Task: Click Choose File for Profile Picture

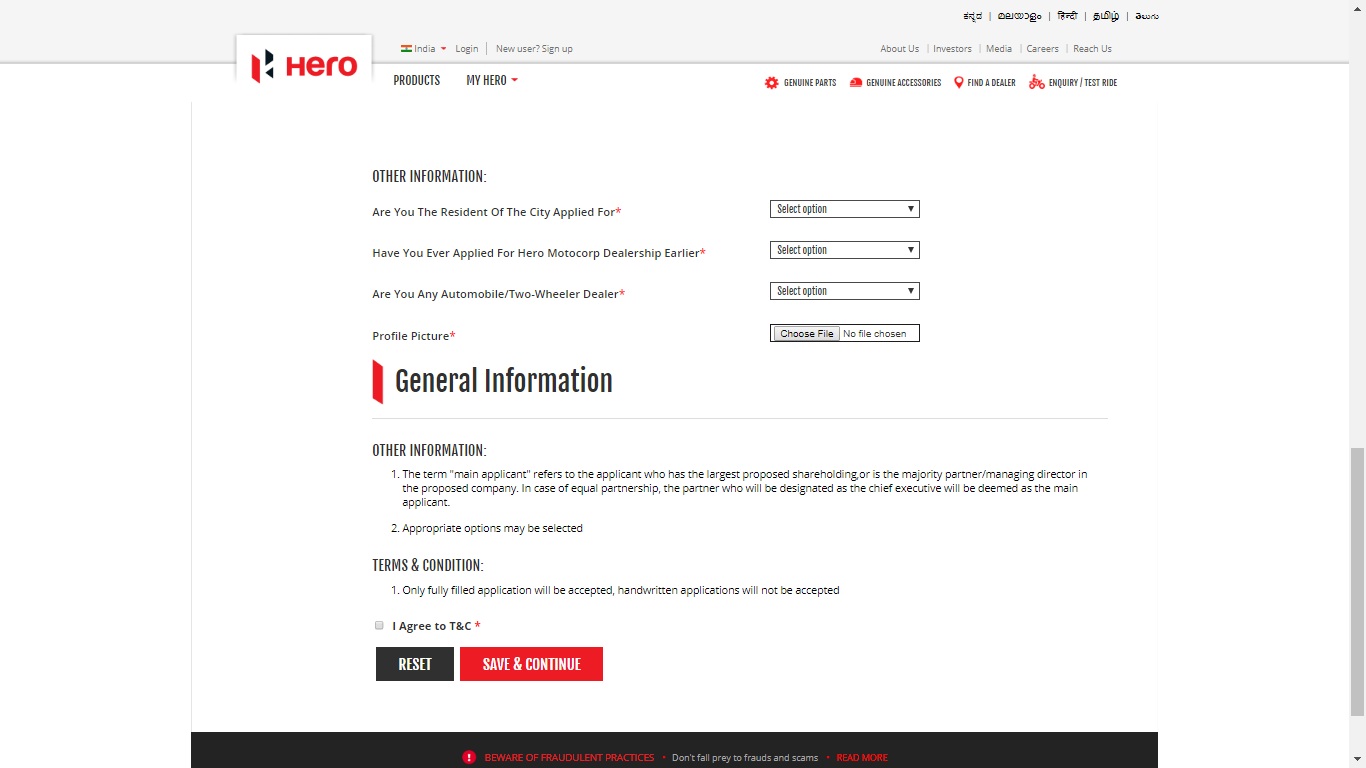Action: point(805,332)
